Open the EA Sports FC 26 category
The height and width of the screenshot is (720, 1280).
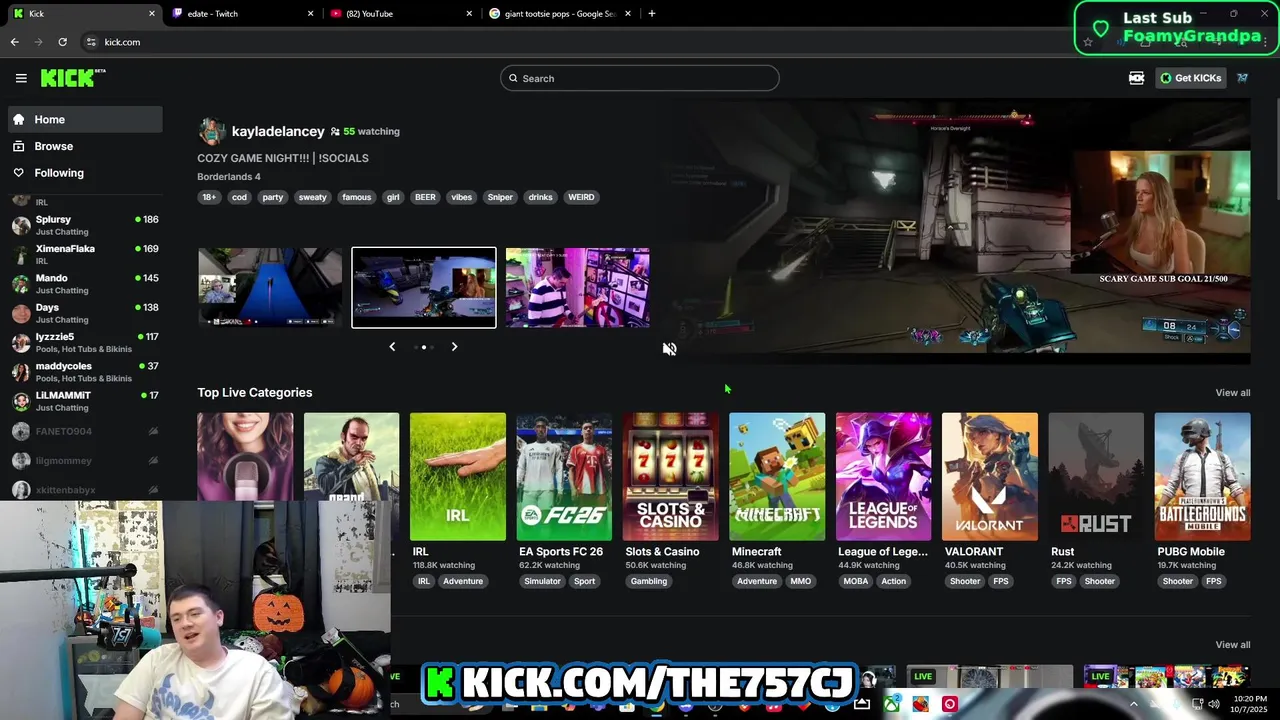[564, 476]
